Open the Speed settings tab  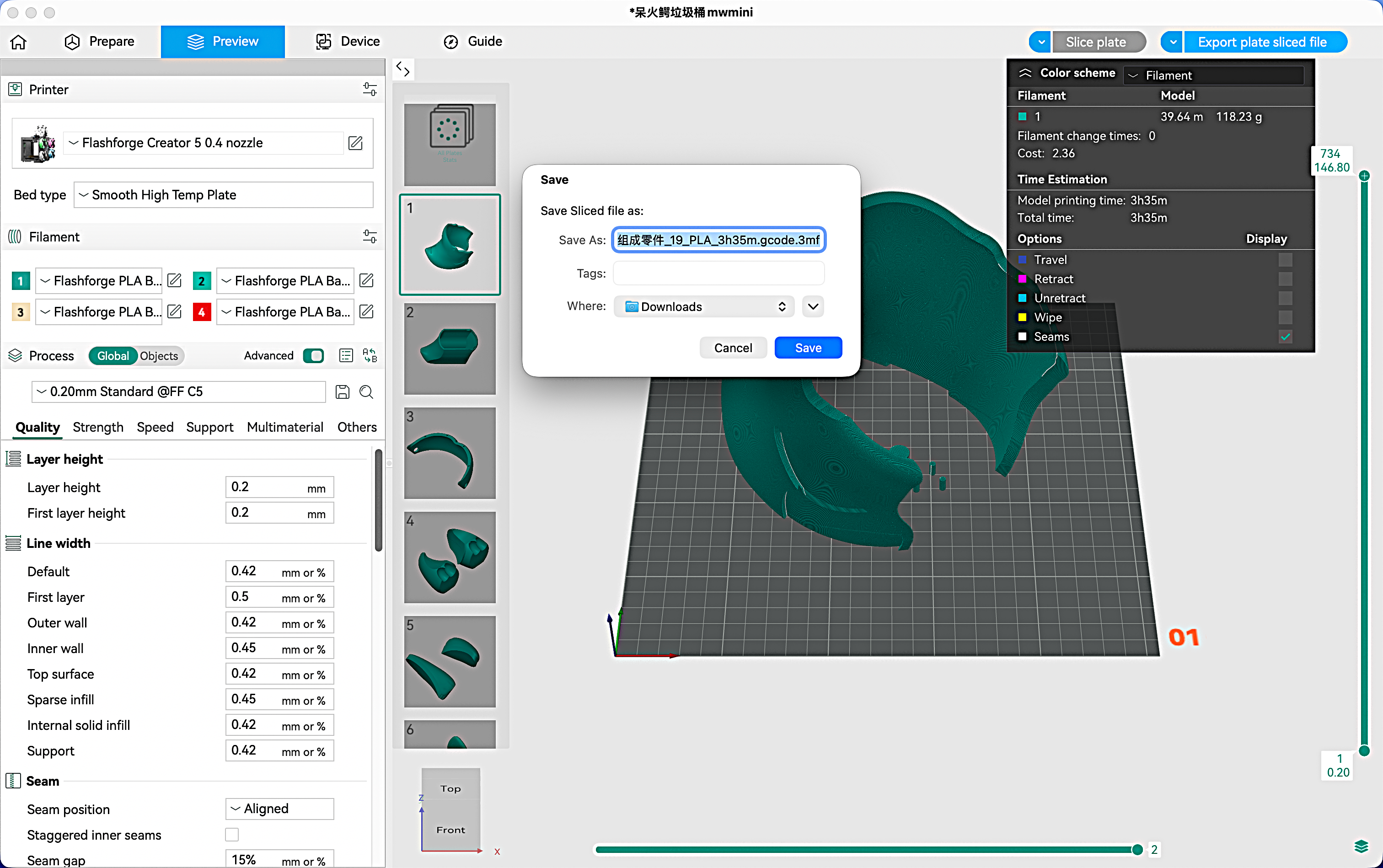click(x=155, y=427)
